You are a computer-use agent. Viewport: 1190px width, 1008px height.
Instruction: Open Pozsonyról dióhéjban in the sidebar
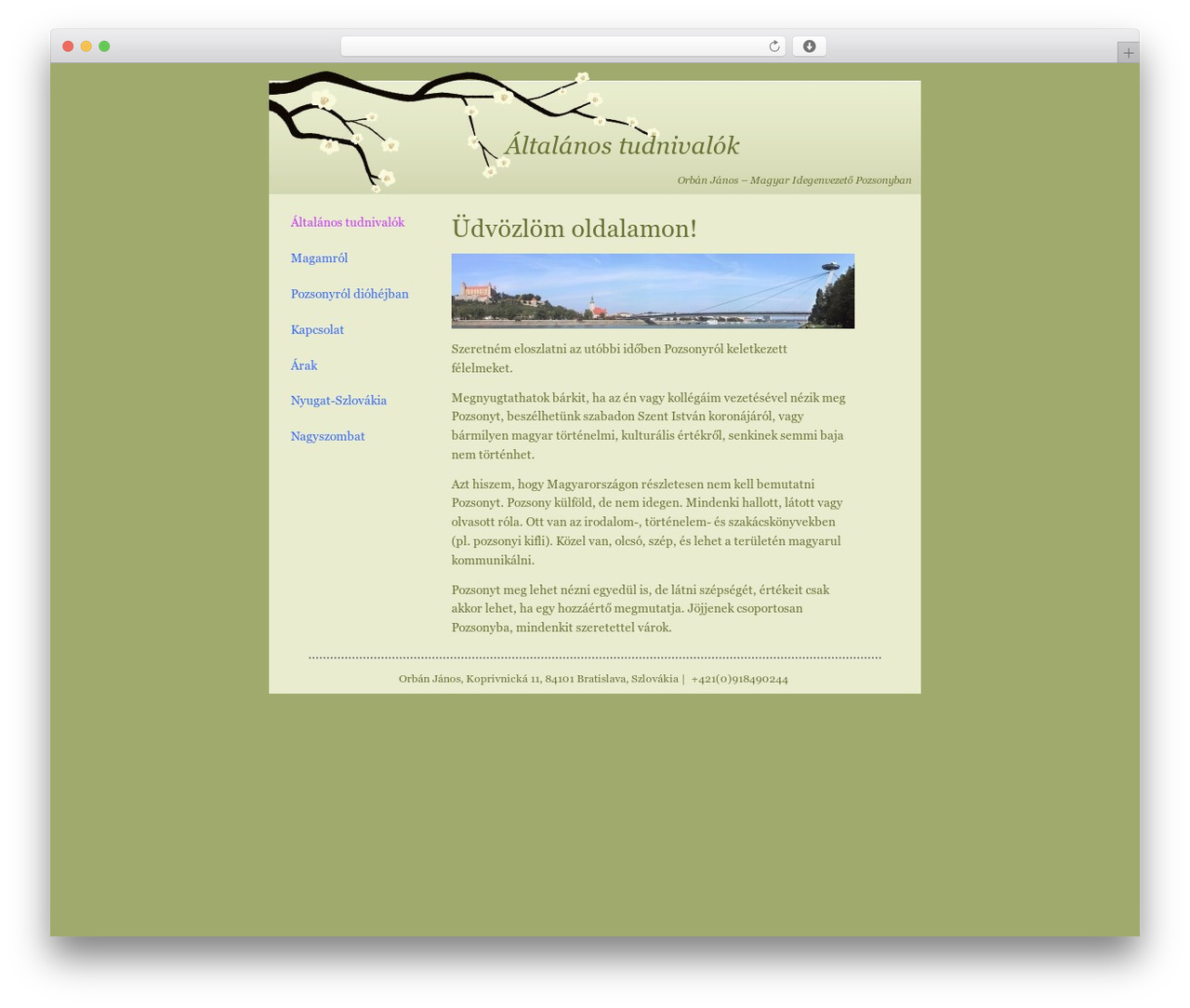[x=350, y=294]
